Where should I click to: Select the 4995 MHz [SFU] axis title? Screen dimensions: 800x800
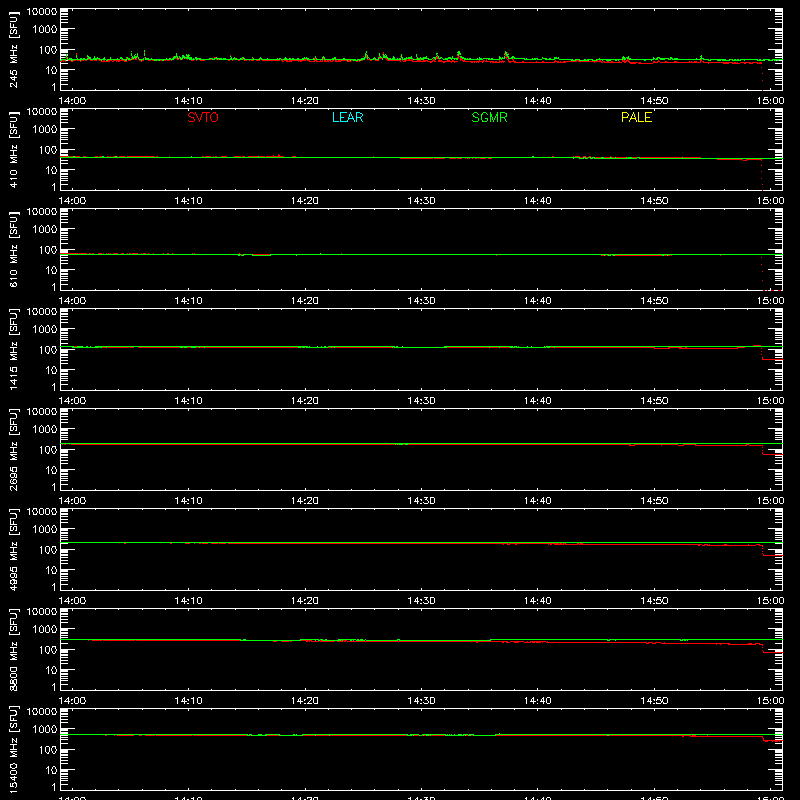(x=14, y=549)
